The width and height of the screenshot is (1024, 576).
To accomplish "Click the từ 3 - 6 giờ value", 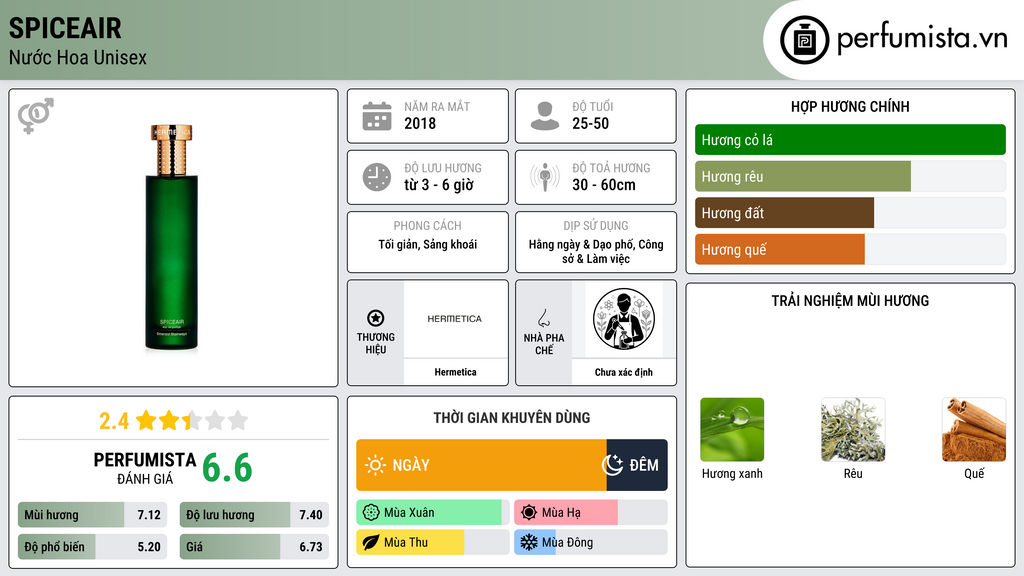I will [439, 185].
